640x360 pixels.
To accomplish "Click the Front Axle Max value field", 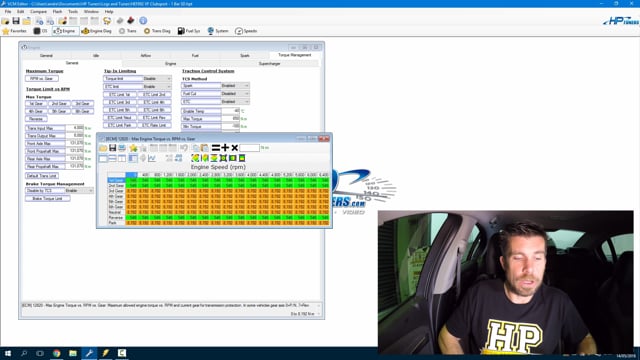I will coord(74,143).
